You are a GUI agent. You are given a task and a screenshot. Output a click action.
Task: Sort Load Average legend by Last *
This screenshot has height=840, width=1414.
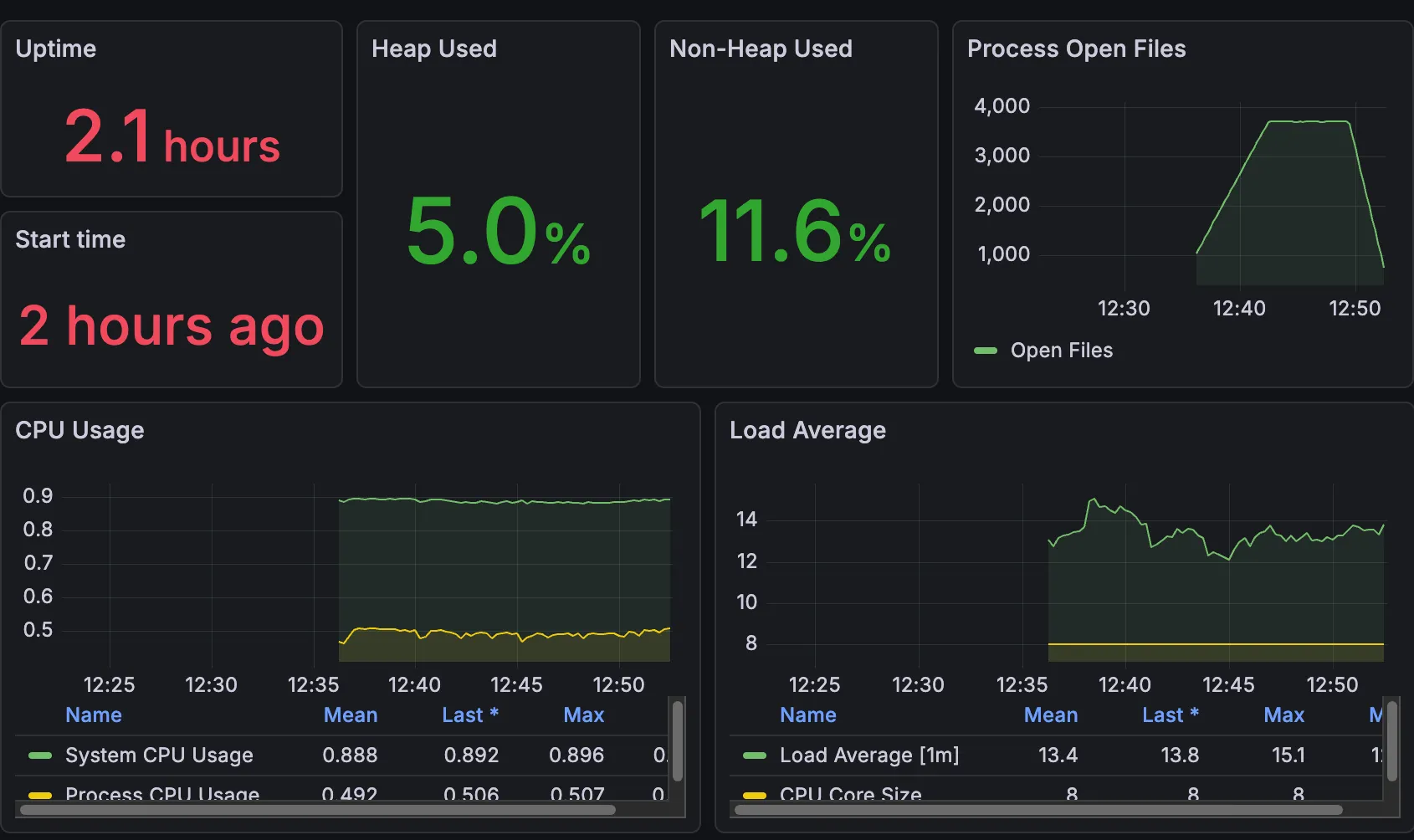1170,715
